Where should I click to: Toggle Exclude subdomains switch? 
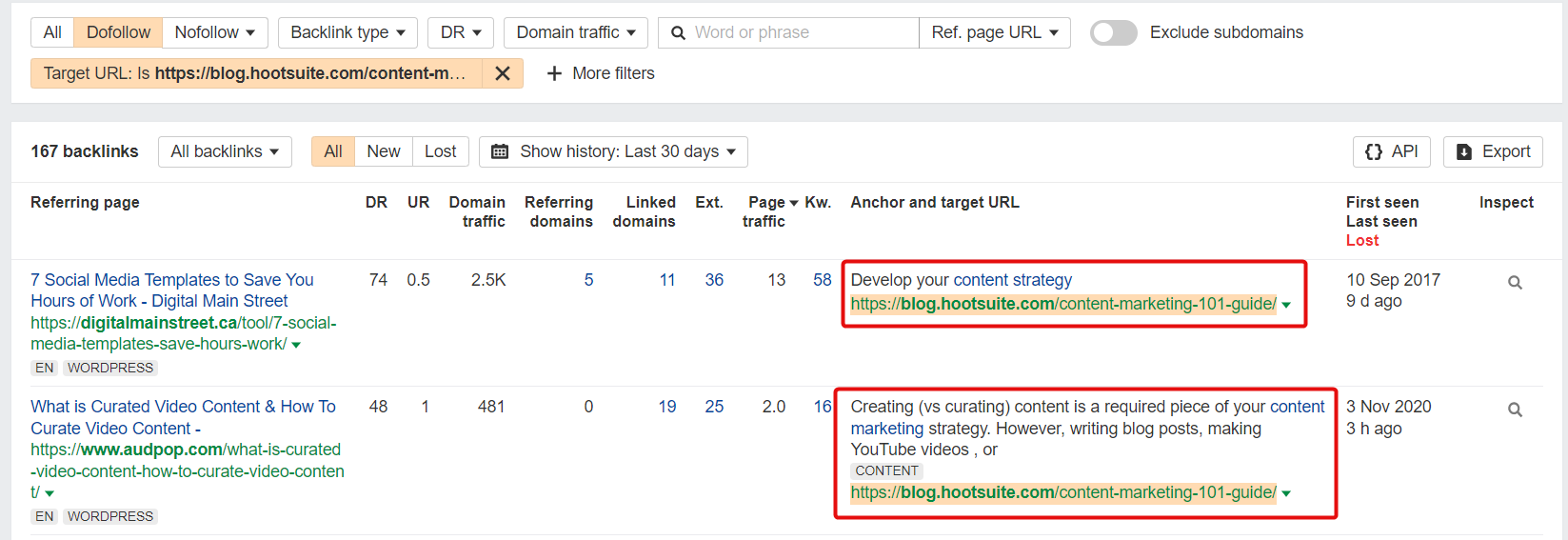coord(1113,32)
